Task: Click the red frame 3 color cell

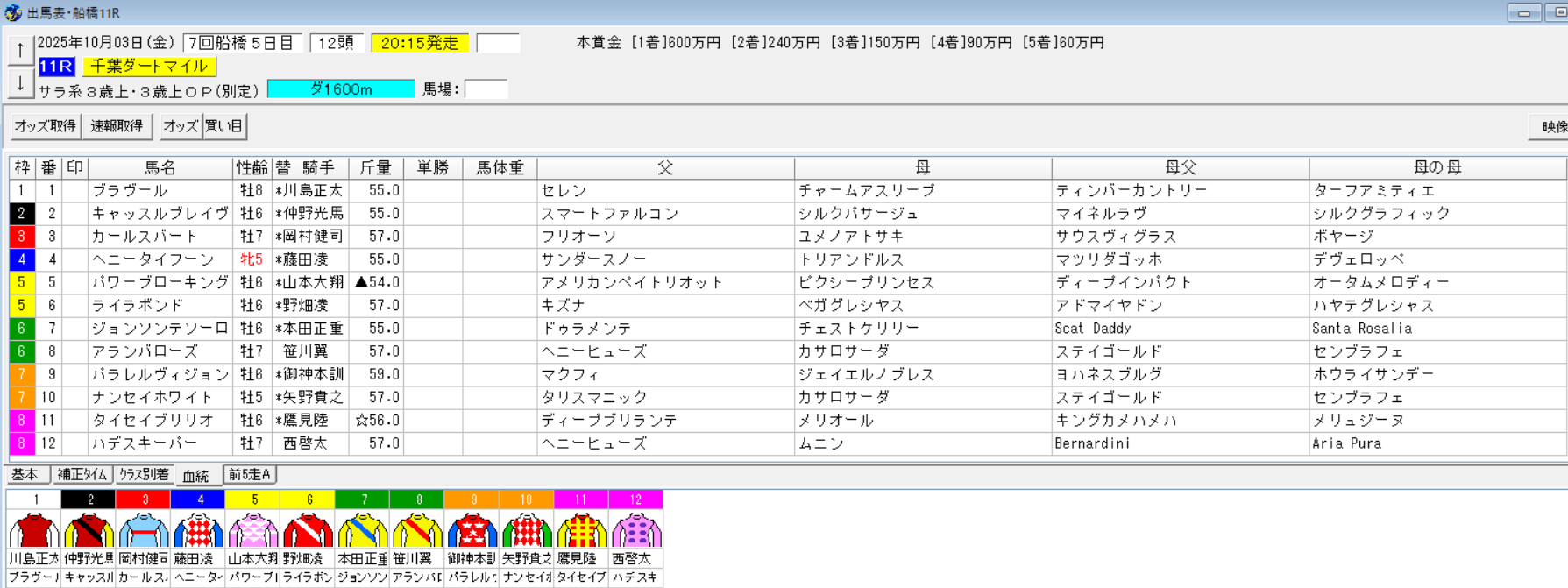Action: pyautogui.click(x=22, y=237)
